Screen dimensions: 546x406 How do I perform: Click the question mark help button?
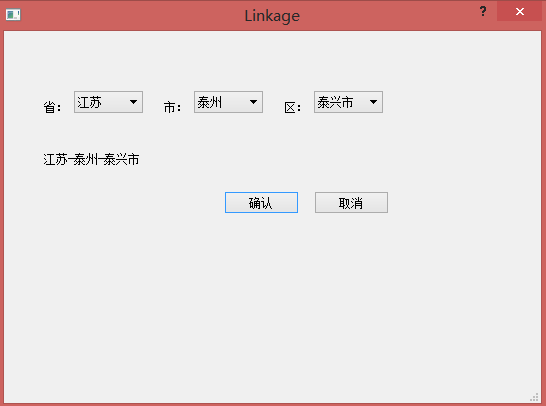coord(483,11)
